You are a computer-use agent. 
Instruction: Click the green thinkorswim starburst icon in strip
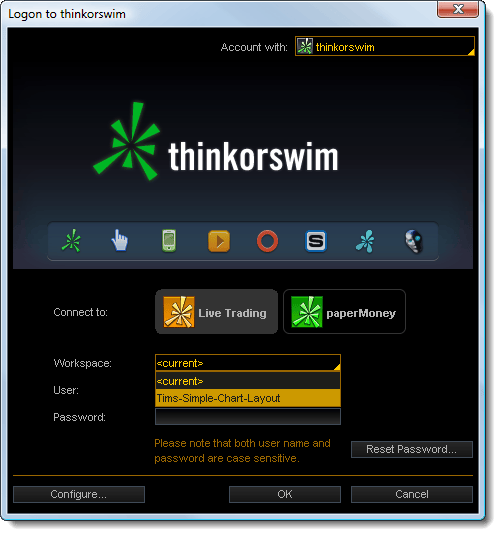[71, 241]
